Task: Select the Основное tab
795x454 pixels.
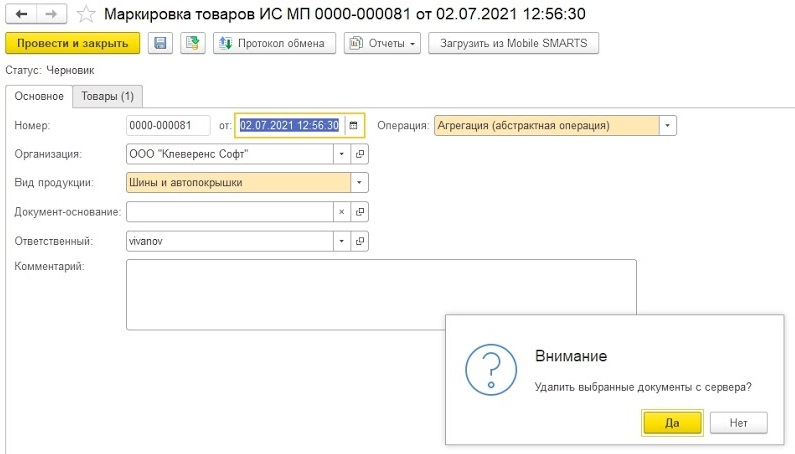Action: 39,96
